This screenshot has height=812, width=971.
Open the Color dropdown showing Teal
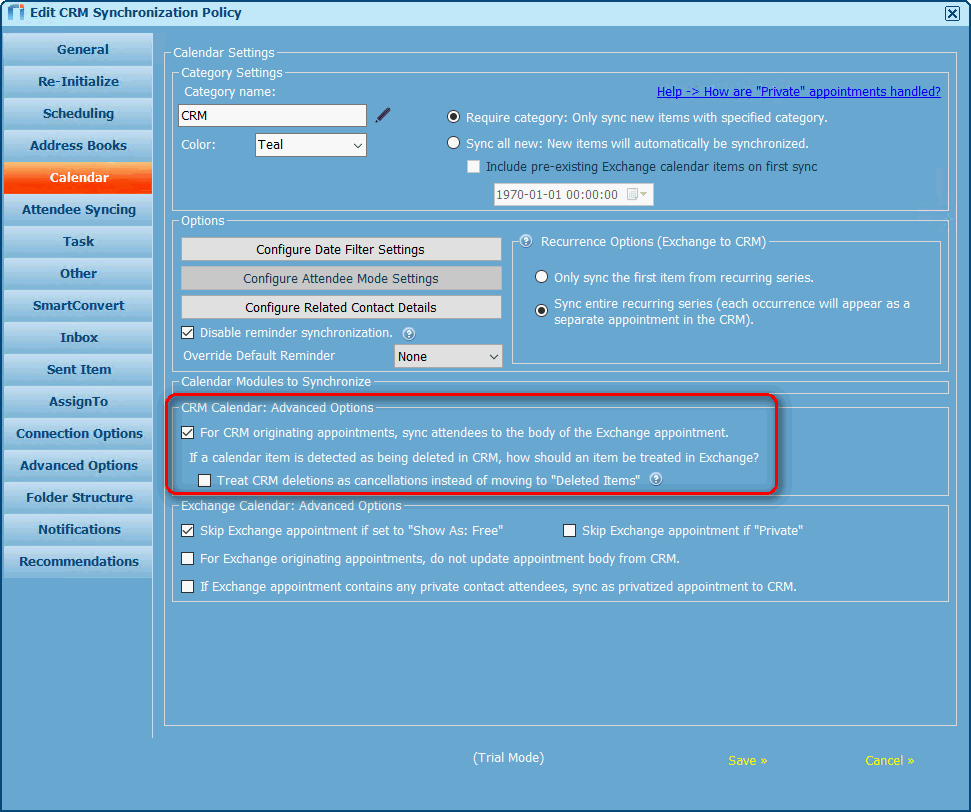(x=310, y=145)
